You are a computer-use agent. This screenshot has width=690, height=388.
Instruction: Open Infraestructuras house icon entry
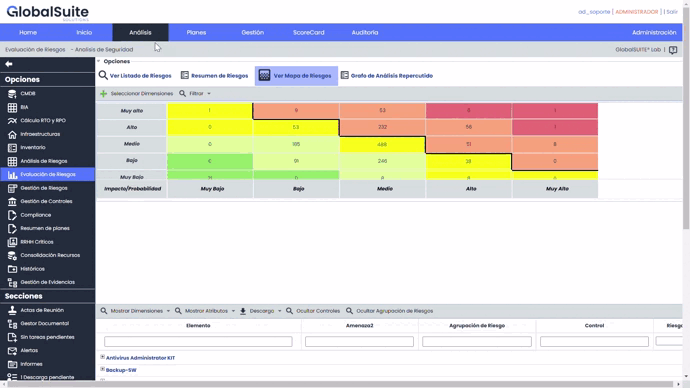(x=12, y=134)
